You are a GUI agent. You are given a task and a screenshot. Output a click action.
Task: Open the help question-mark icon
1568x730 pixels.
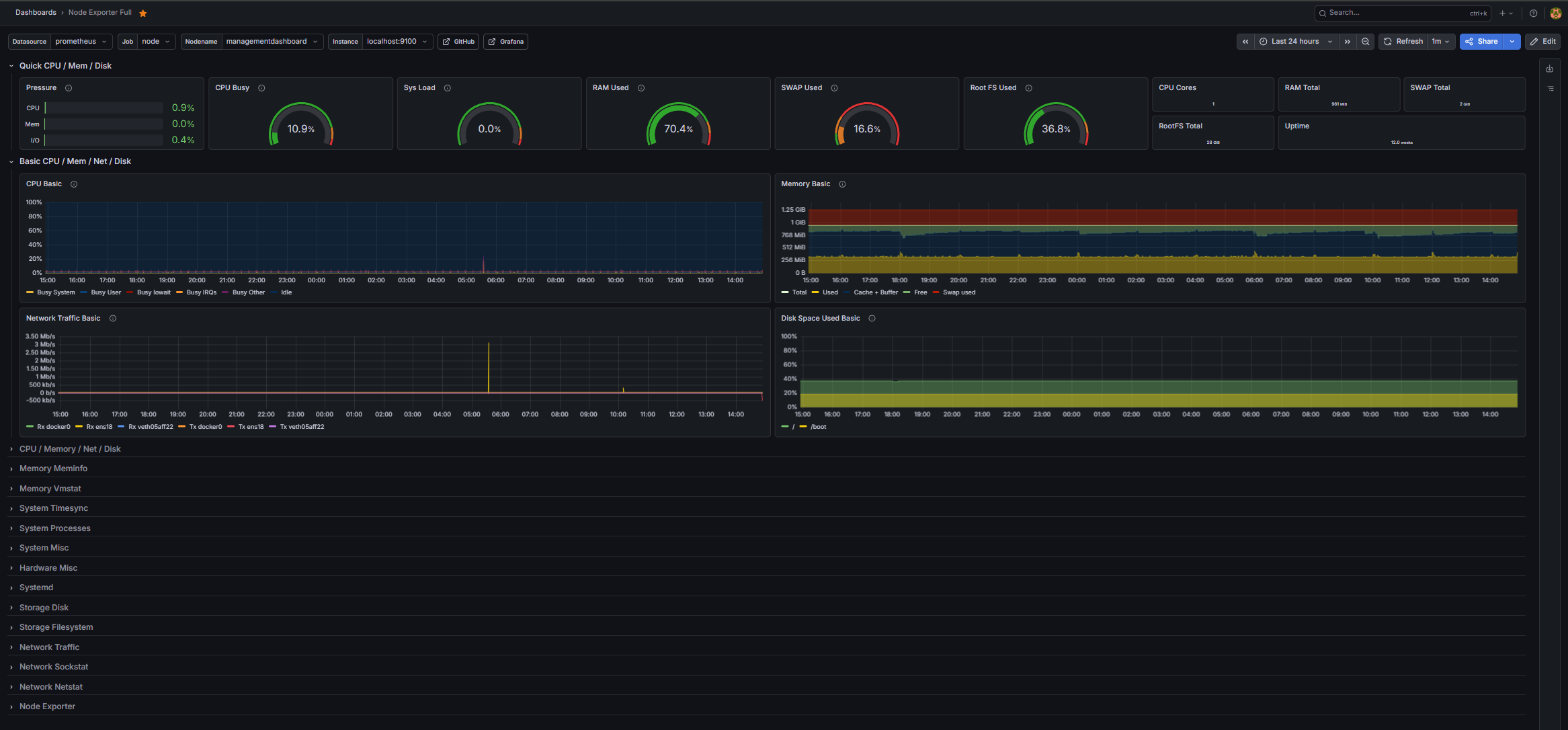coord(1533,13)
